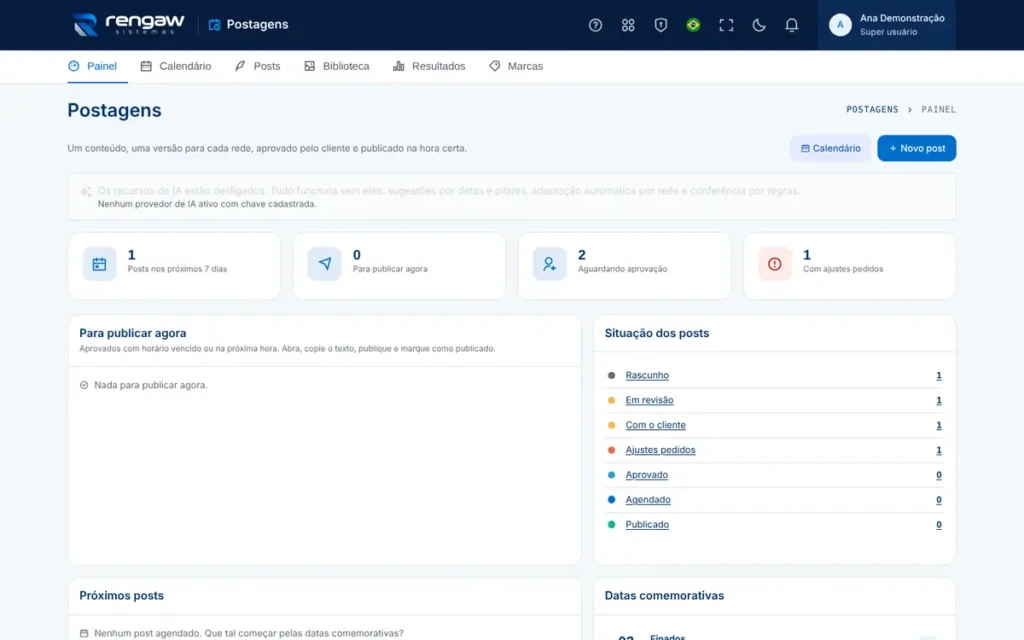Image resolution: width=1024 pixels, height=640 pixels.
Task: Open the Ajustes pedidos link
Action: [660, 450]
